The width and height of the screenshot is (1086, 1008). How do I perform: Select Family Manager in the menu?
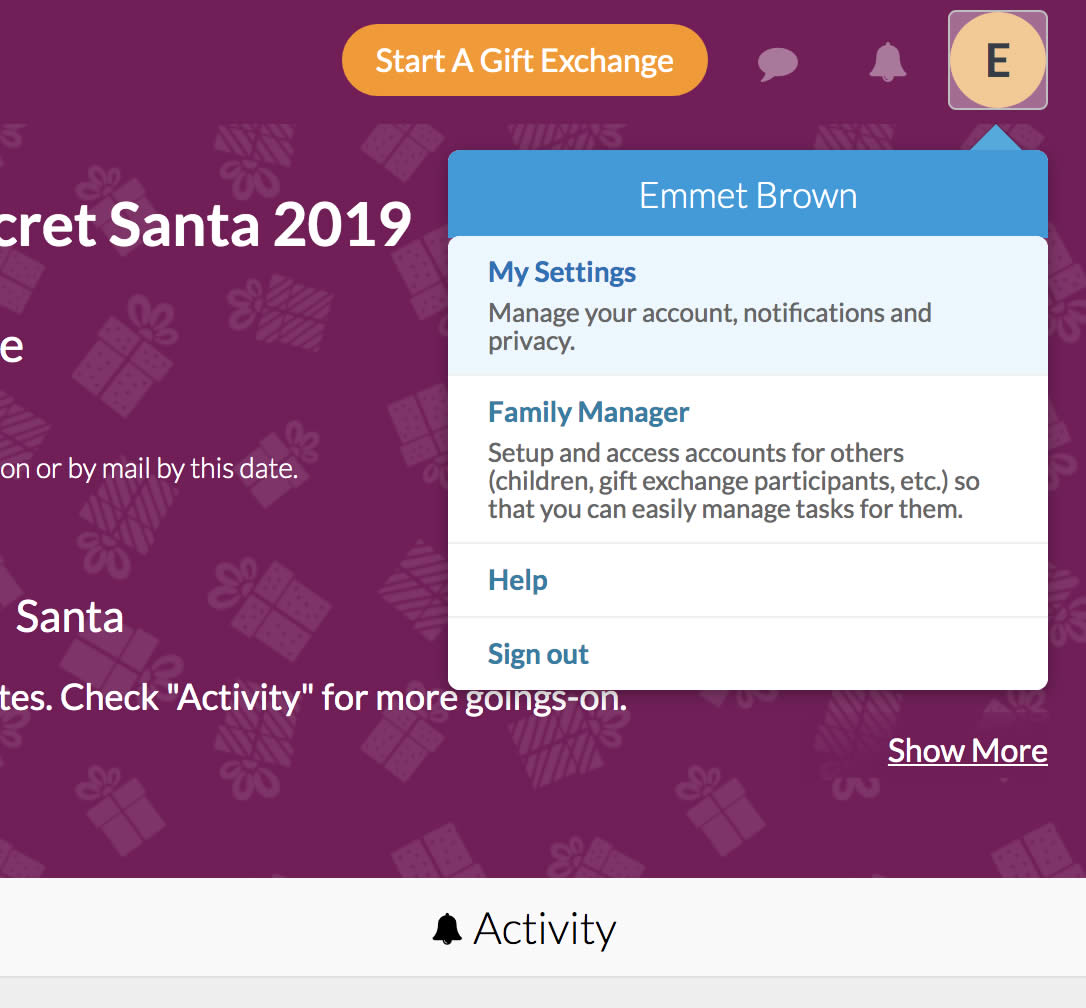589,412
